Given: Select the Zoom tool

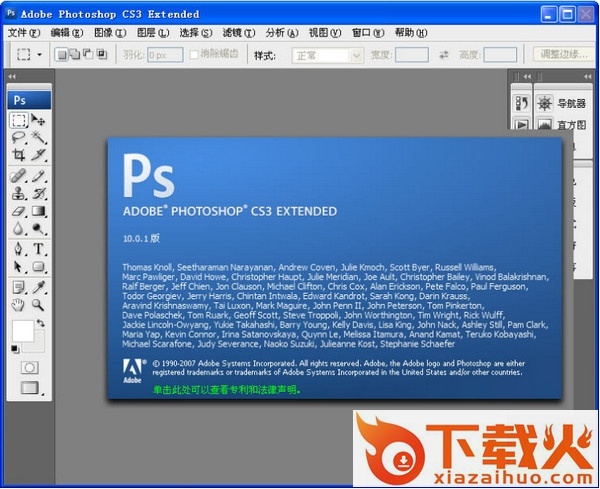Looking at the screenshot, I should point(38,305).
